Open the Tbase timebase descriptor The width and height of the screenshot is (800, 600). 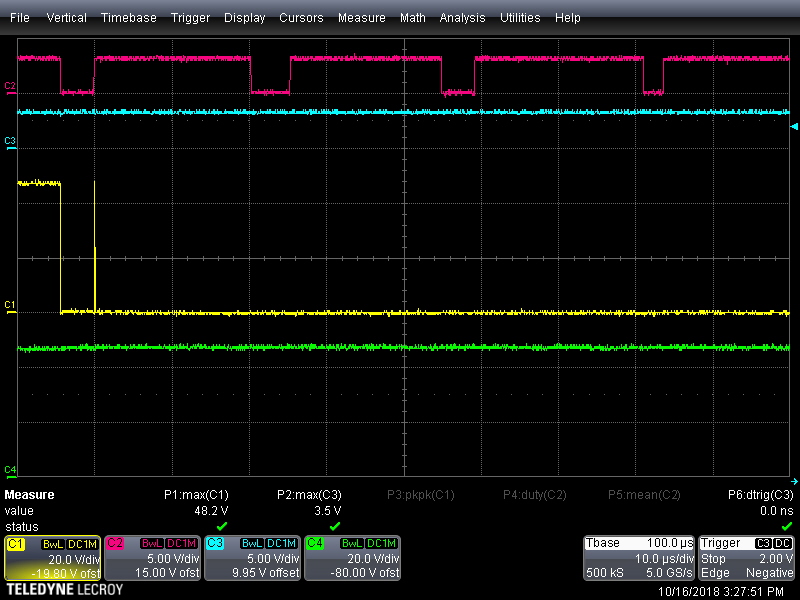coord(639,558)
